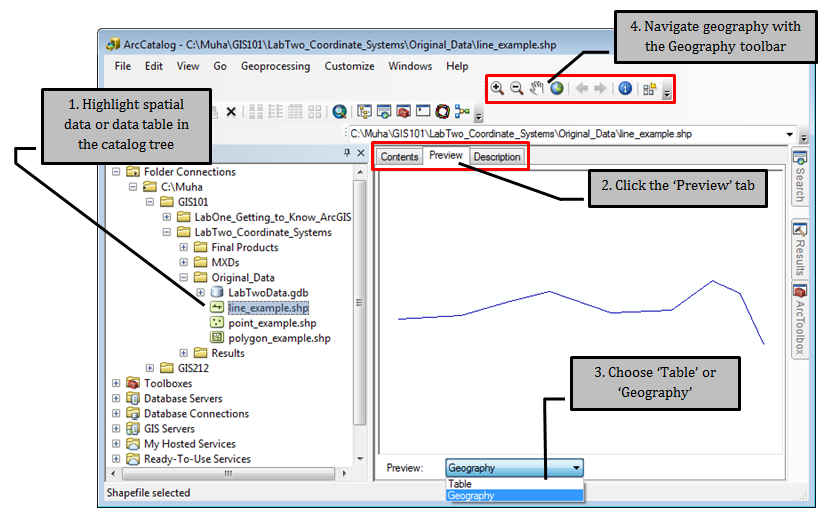
Task: Click the colorful ring toolbar icon
Action: coord(443,111)
